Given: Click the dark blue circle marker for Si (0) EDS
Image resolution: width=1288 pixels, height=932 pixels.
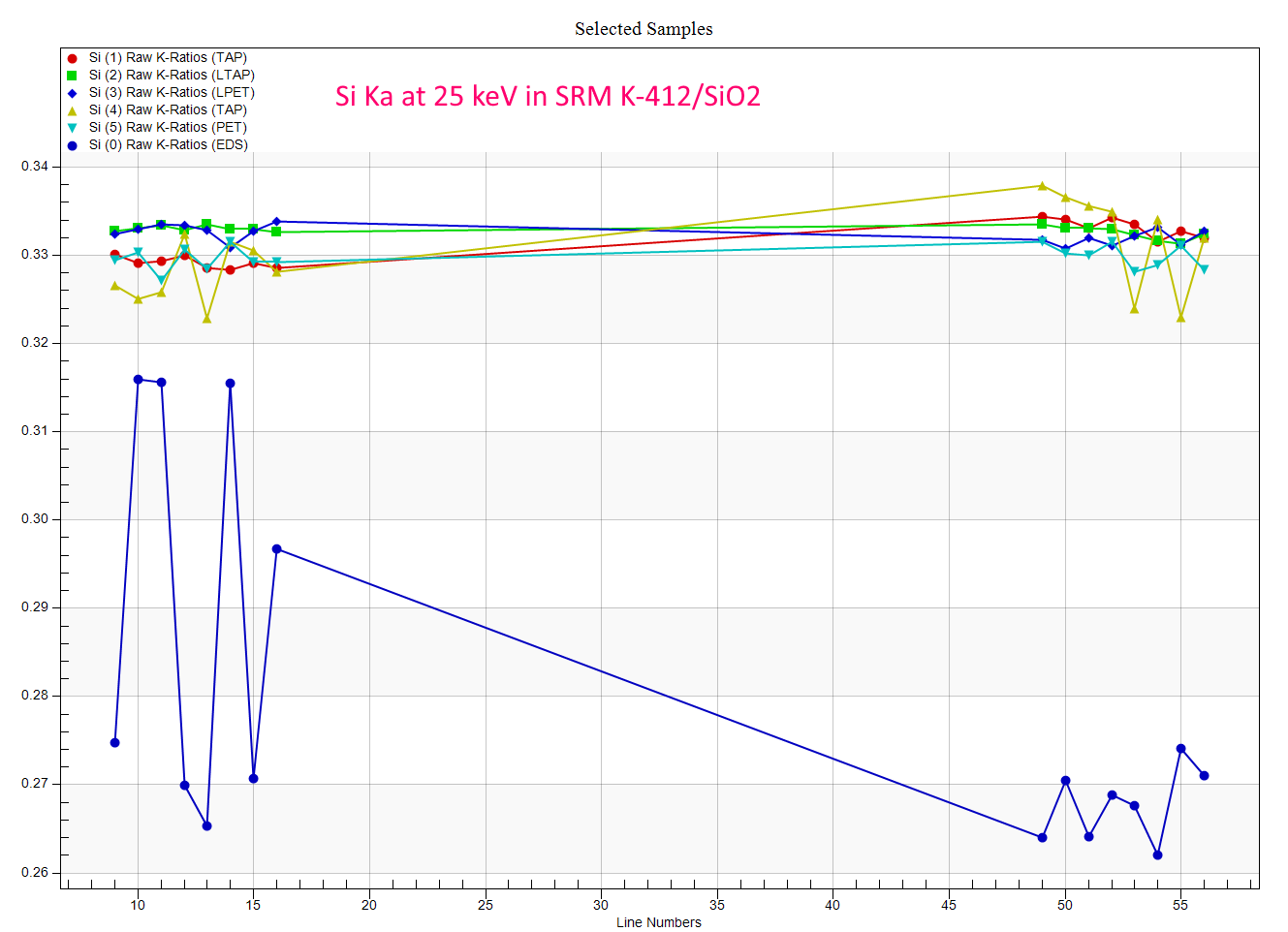Looking at the screenshot, I should tap(72, 145).
